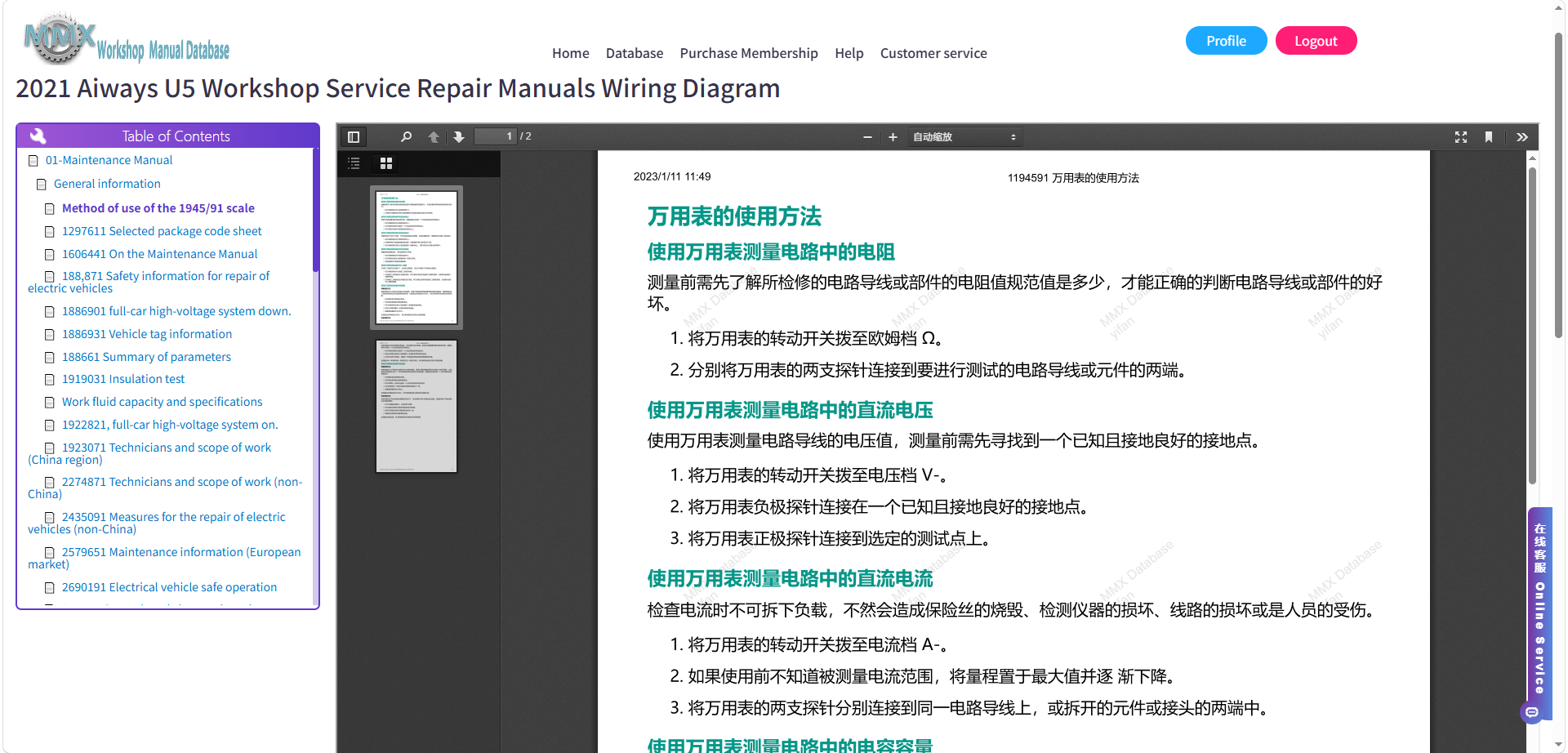The height and width of the screenshot is (753, 1568).
Task: Open 1923071 Technicians and scope (China region)
Action: pyautogui.click(x=149, y=454)
